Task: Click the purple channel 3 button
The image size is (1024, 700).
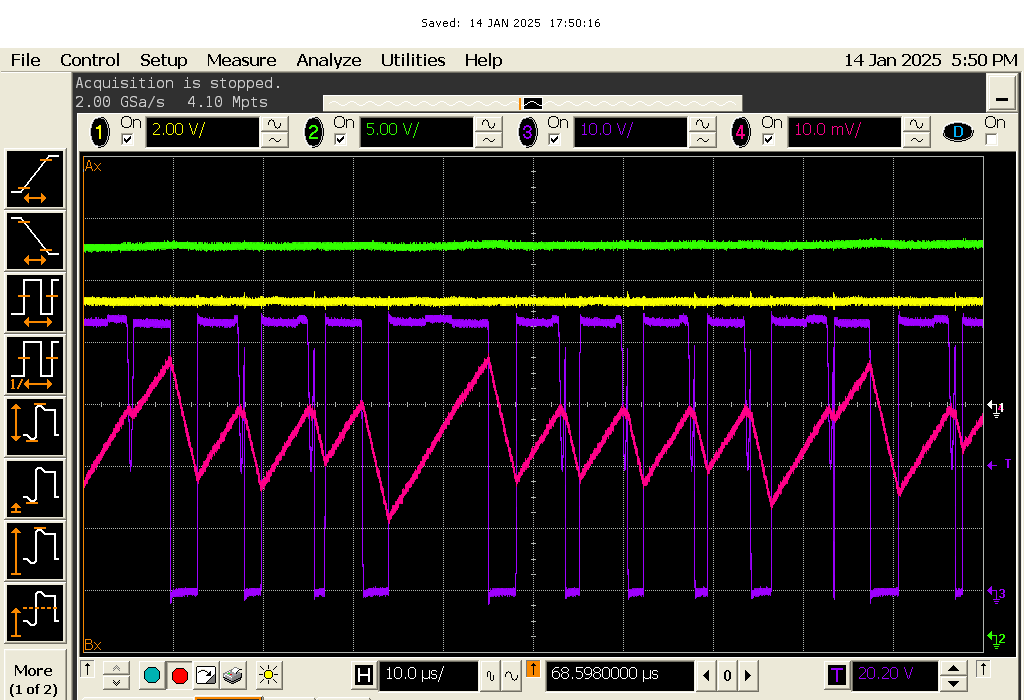Action: pyautogui.click(x=527, y=133)
